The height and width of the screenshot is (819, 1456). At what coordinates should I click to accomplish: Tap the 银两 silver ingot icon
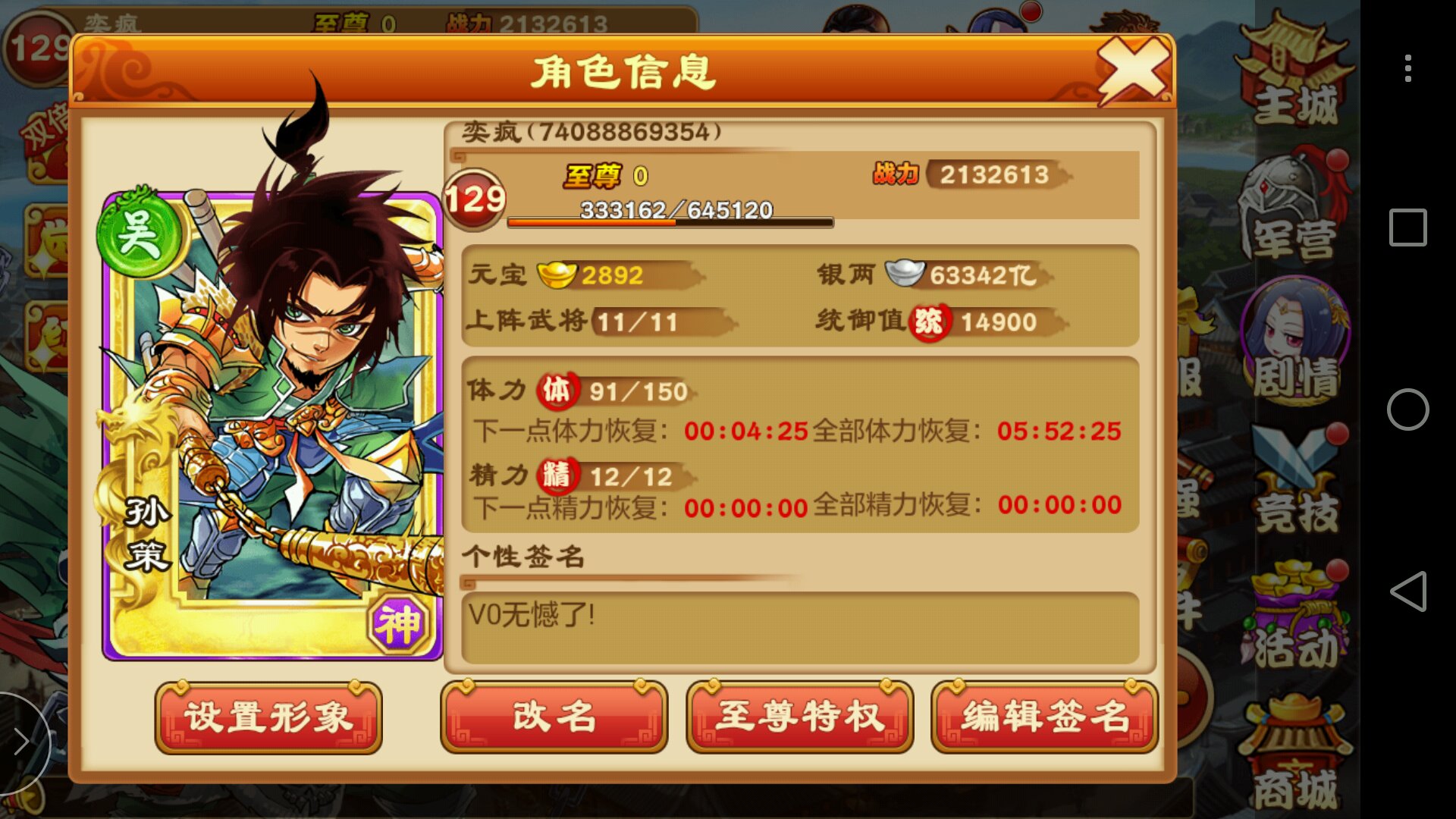(x=905, y=273)
